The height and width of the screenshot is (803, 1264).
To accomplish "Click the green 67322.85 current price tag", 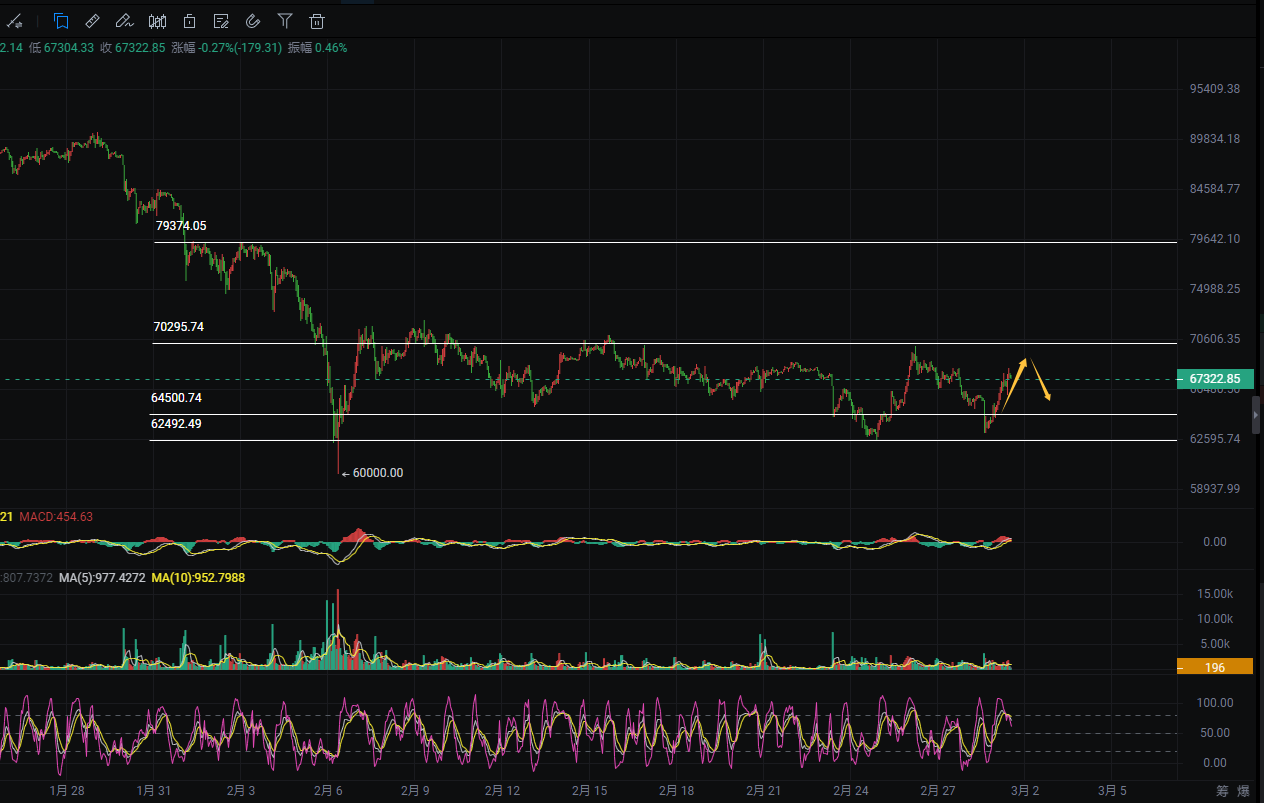I will [x=1214, y=379].
